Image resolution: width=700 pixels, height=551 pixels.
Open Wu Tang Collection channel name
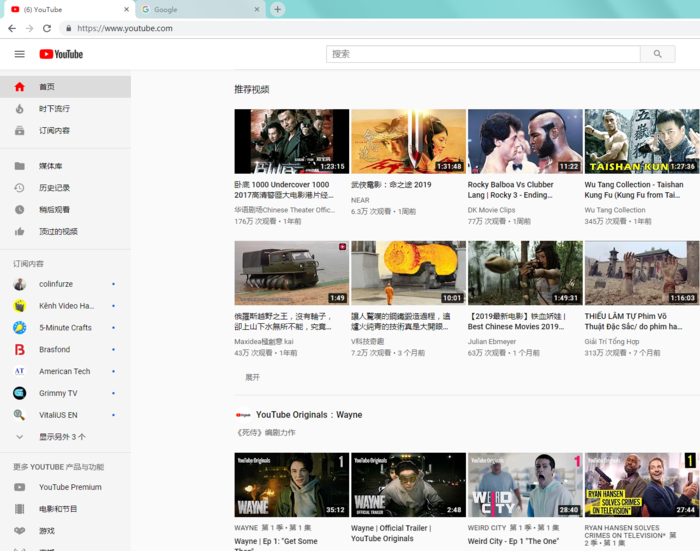[615, 210]
